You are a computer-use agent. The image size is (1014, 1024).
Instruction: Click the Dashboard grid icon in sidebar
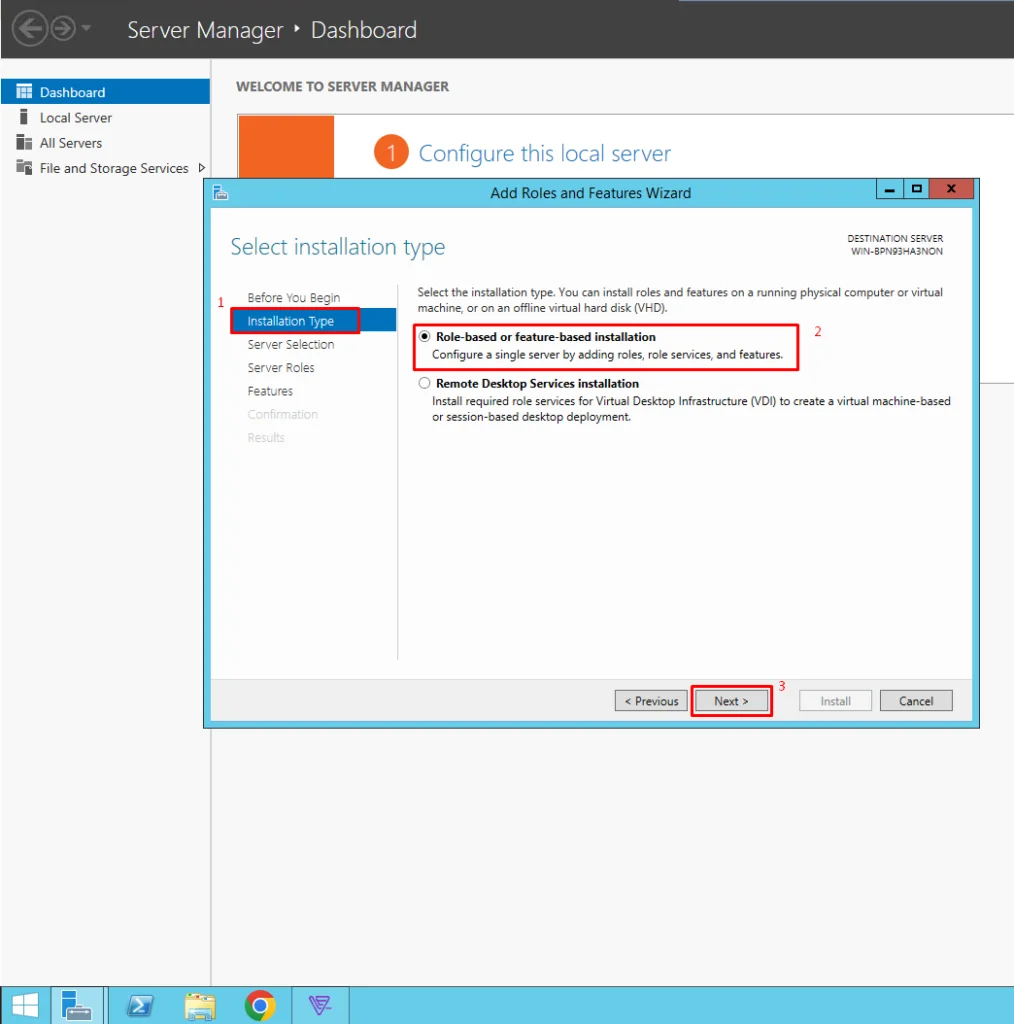click(x=24, y=91)
